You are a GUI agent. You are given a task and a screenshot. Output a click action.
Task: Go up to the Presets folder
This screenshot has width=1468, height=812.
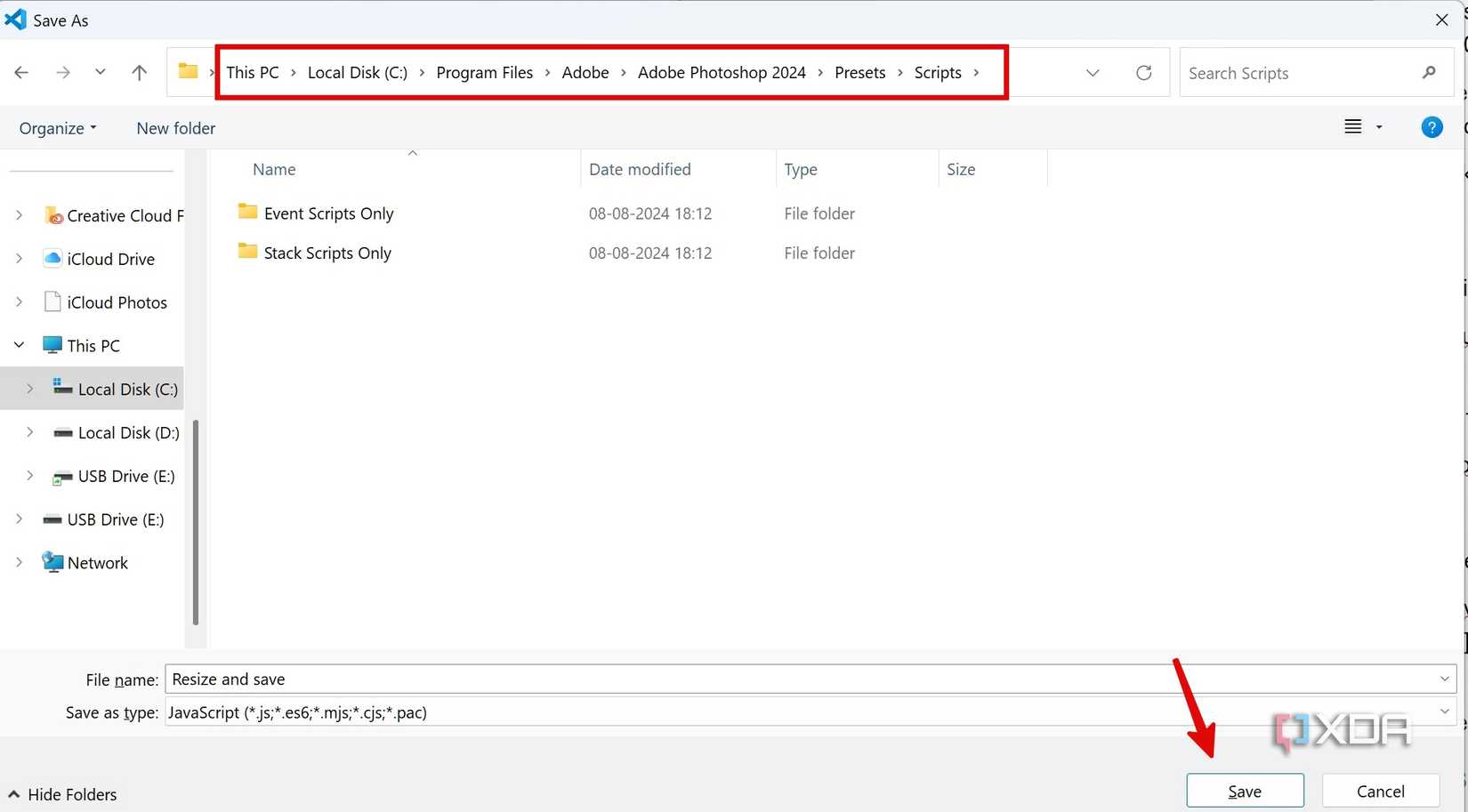tap(139, 72)
